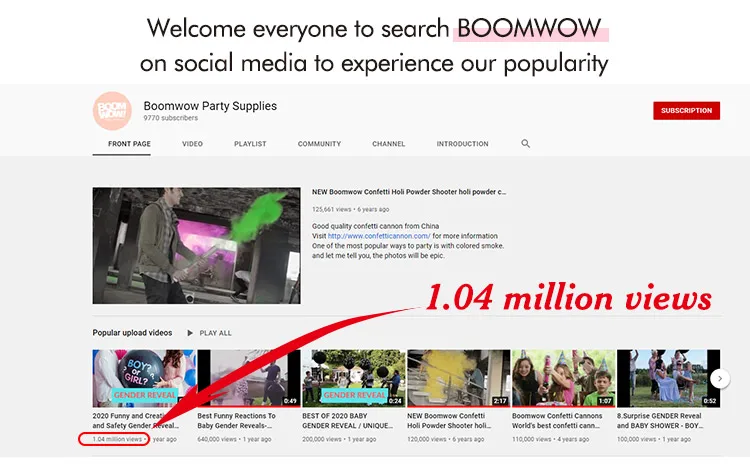The width and height of the screenshot is (750, 472).
Task: Click the '640,000 views • 1 year ago' text
Action: coord(234,439)
